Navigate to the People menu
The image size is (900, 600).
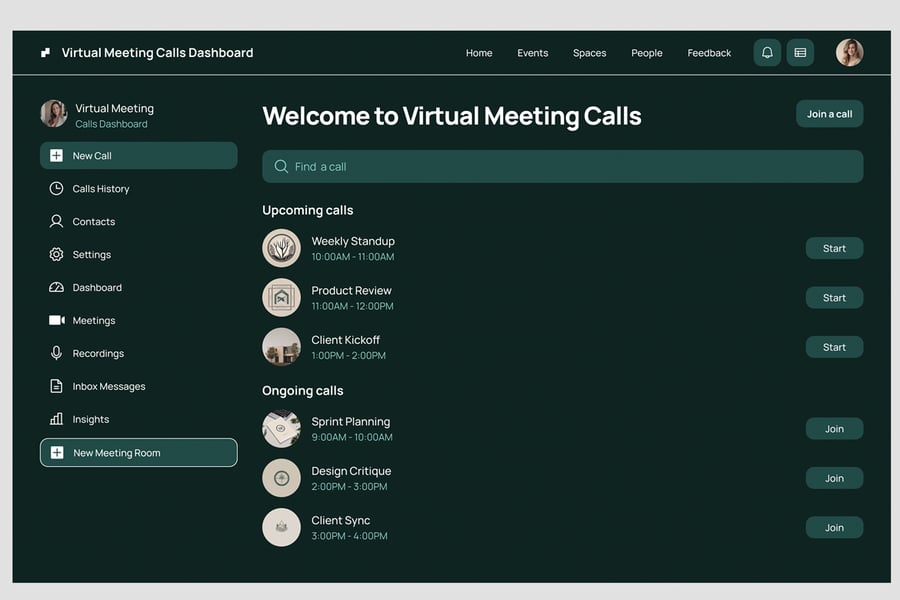(646, 53)
